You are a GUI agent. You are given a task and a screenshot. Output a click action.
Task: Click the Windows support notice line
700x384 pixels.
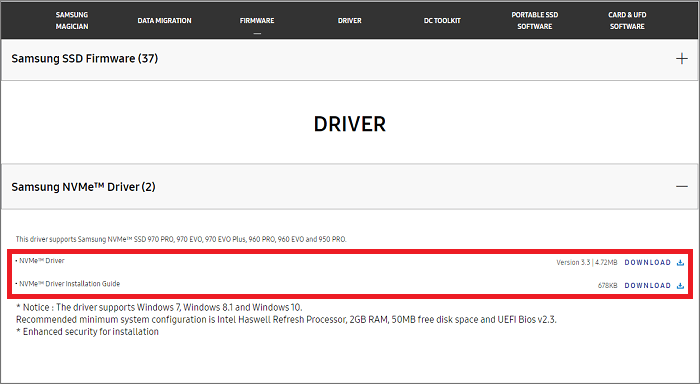click(159, 308)
